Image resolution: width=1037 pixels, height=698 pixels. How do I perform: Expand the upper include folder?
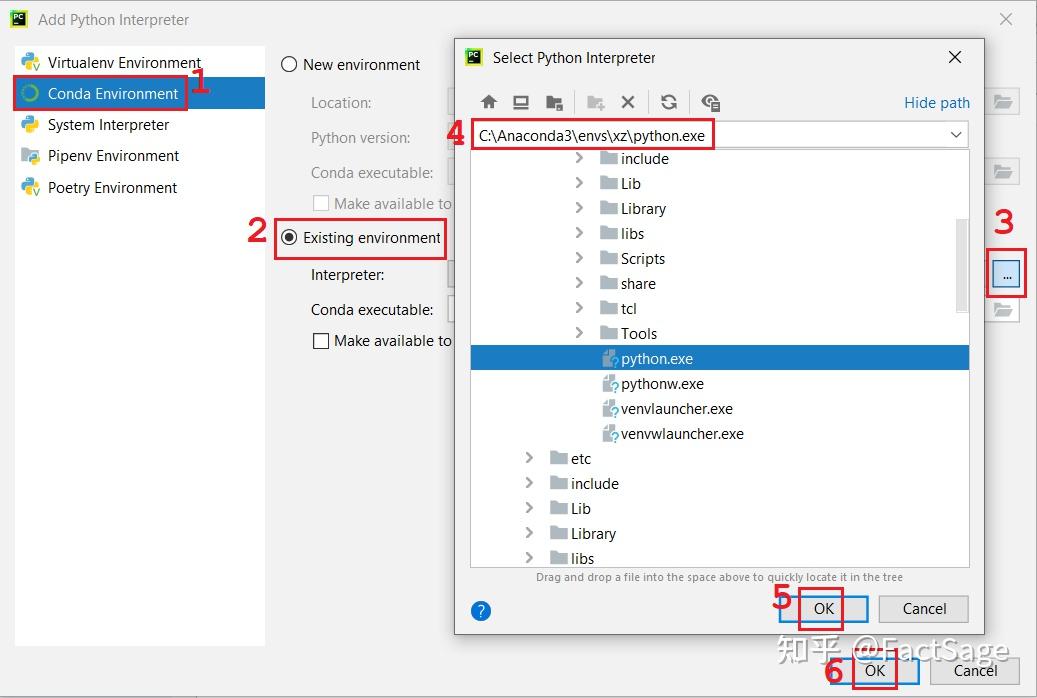(x=579, y=158)
